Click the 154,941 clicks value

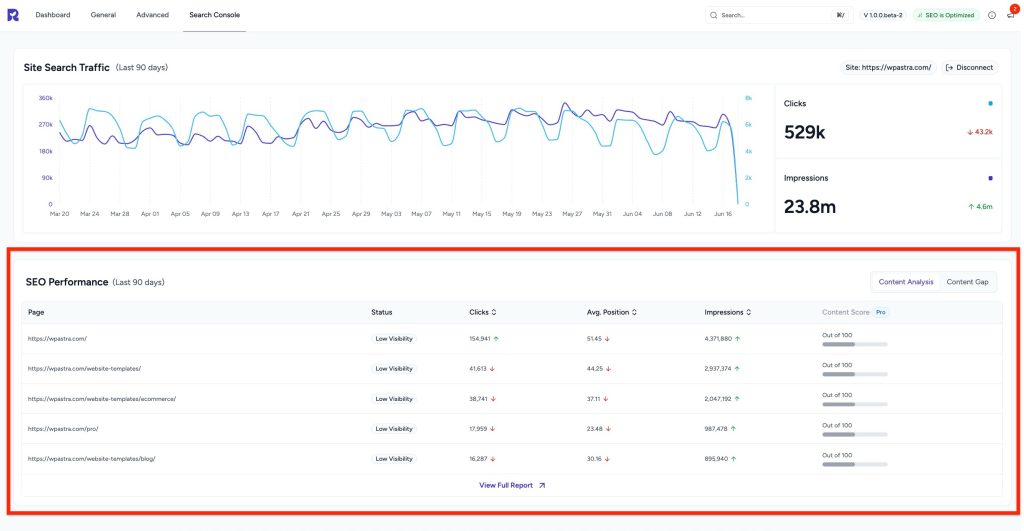point(480,339)
